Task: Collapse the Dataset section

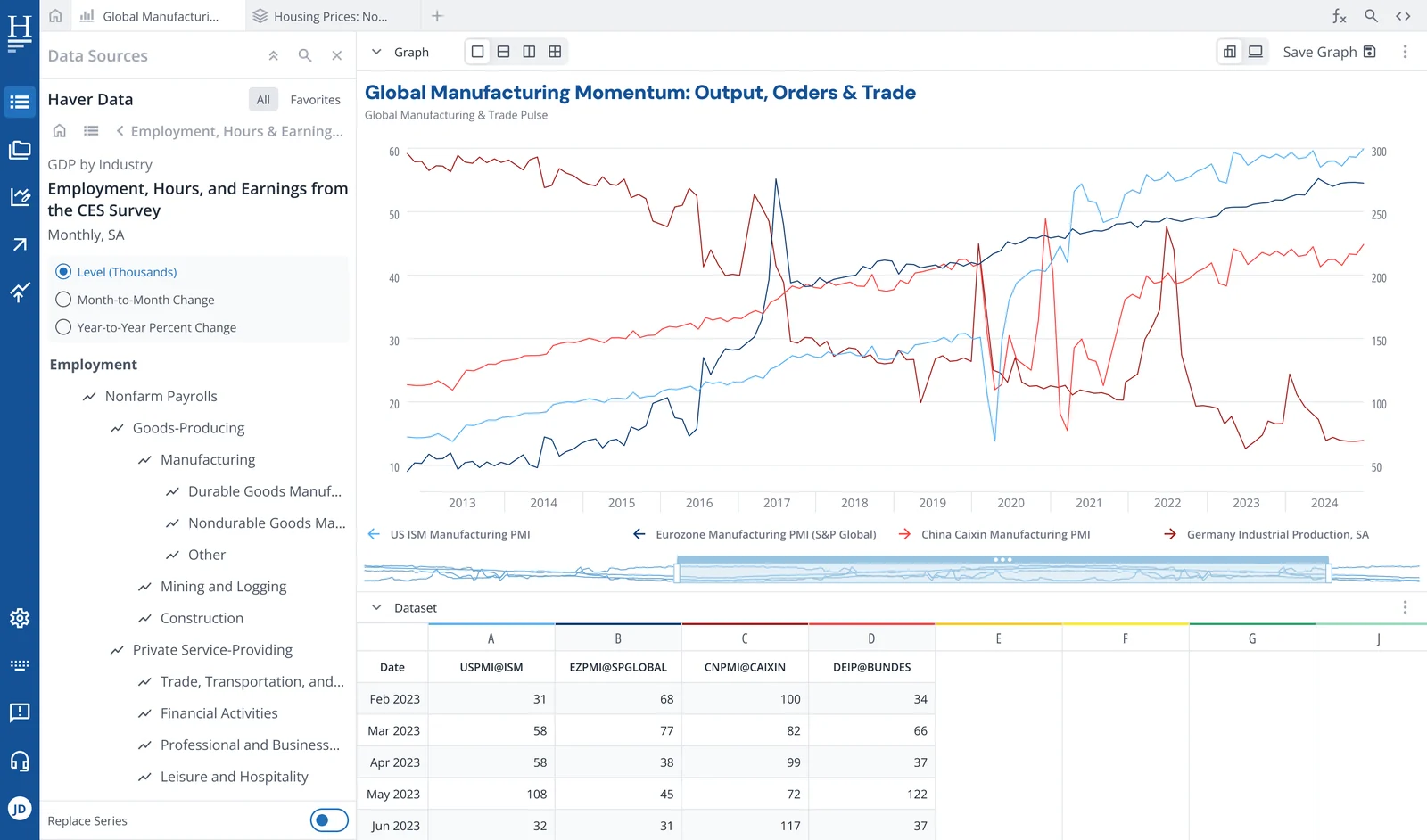Action: pyautogui.click(x=376, y=607)
